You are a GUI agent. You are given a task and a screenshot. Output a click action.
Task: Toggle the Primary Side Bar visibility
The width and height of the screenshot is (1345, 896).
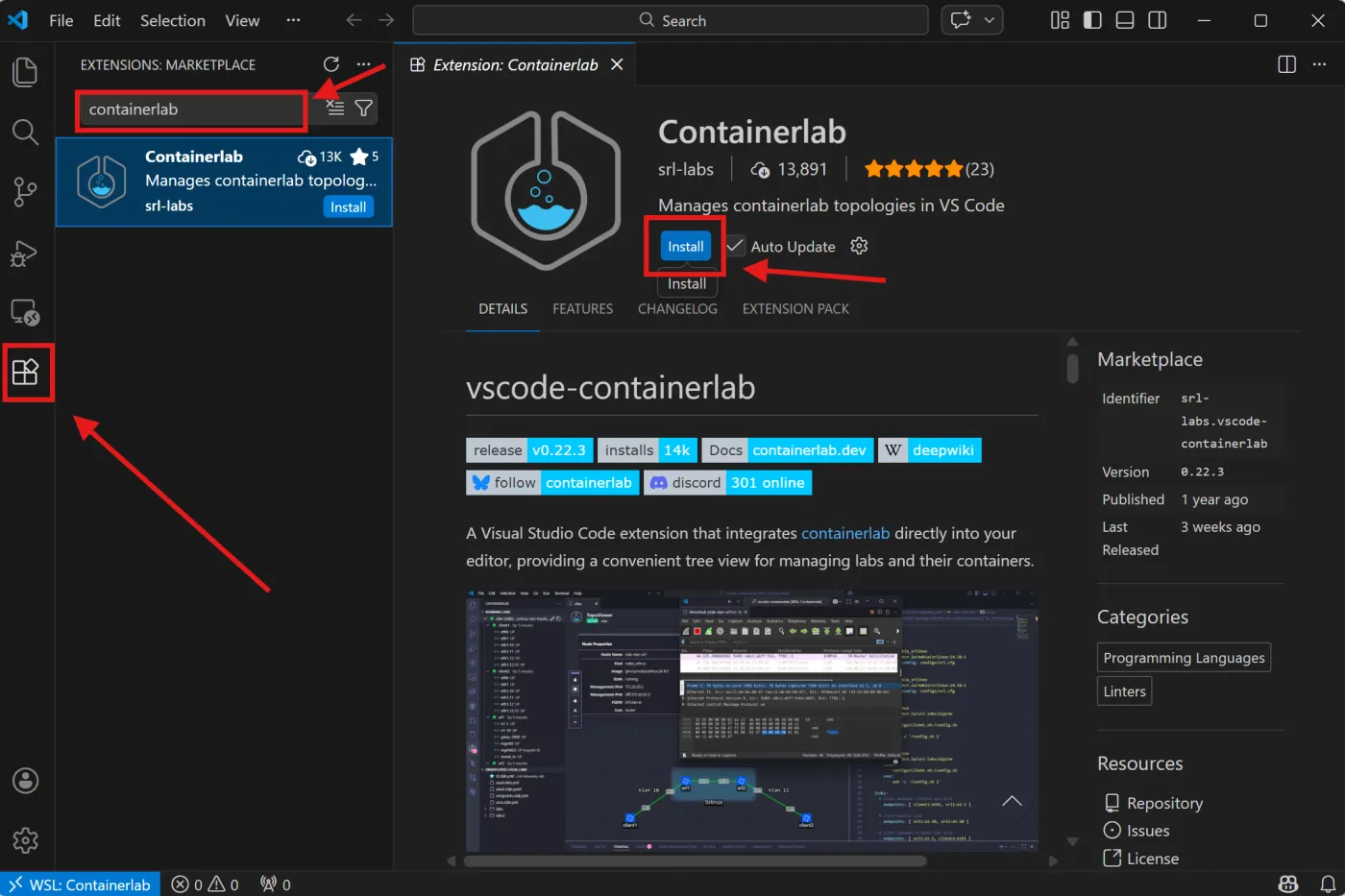coord(1092,19)
